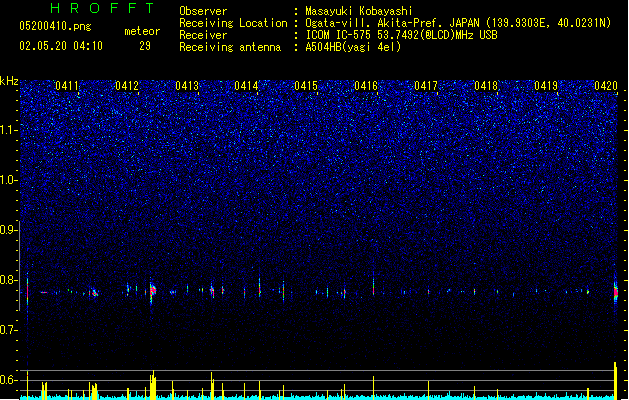Viewport: 629px width, 400px height.
Task: Click the 'meteor' count label
Action: click(x=142, y=31)
